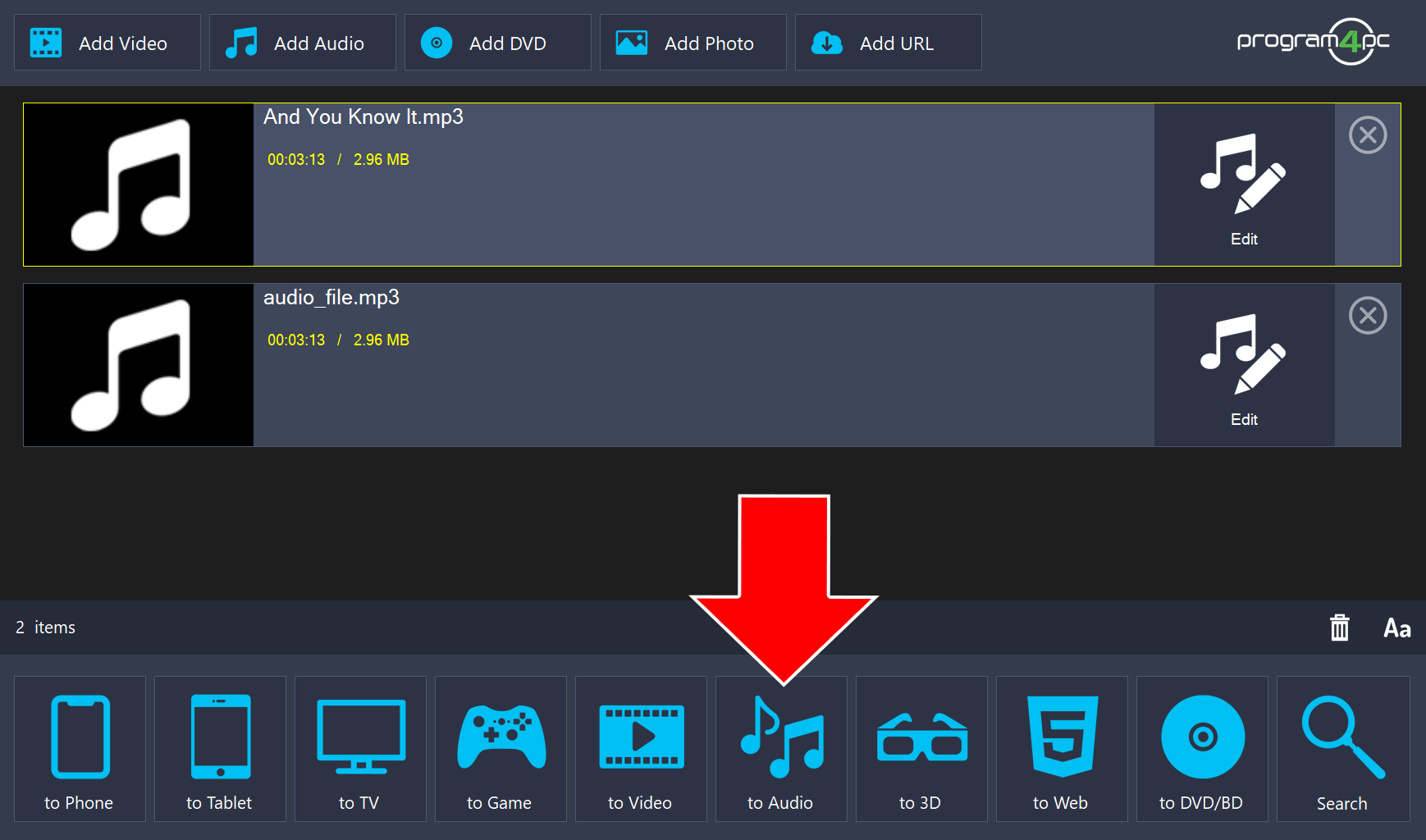Image resolution: width=1426 pixels, height=840 pixels.
Task: Select the to TV output option
Action: 360,749
